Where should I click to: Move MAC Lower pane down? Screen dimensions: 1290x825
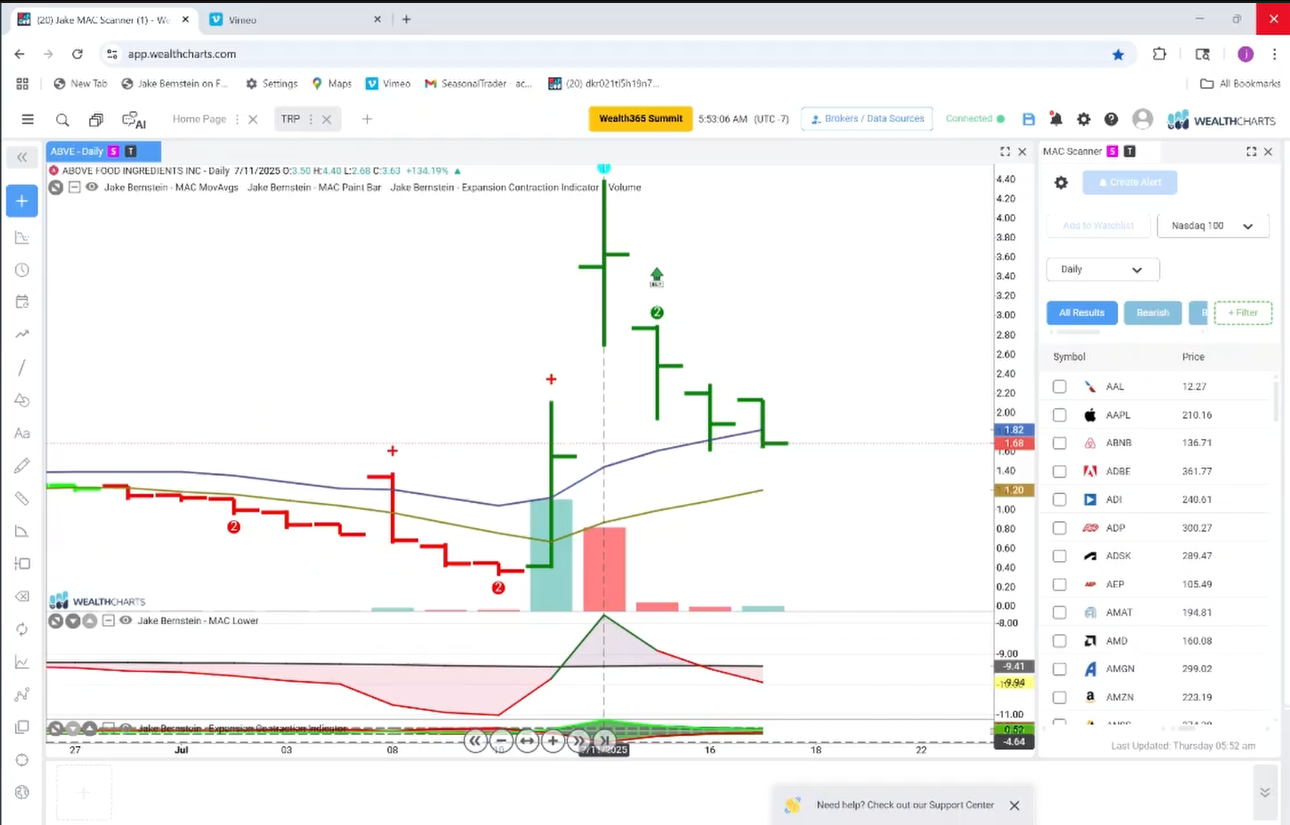pyautogui.click(x=73, y=621)
